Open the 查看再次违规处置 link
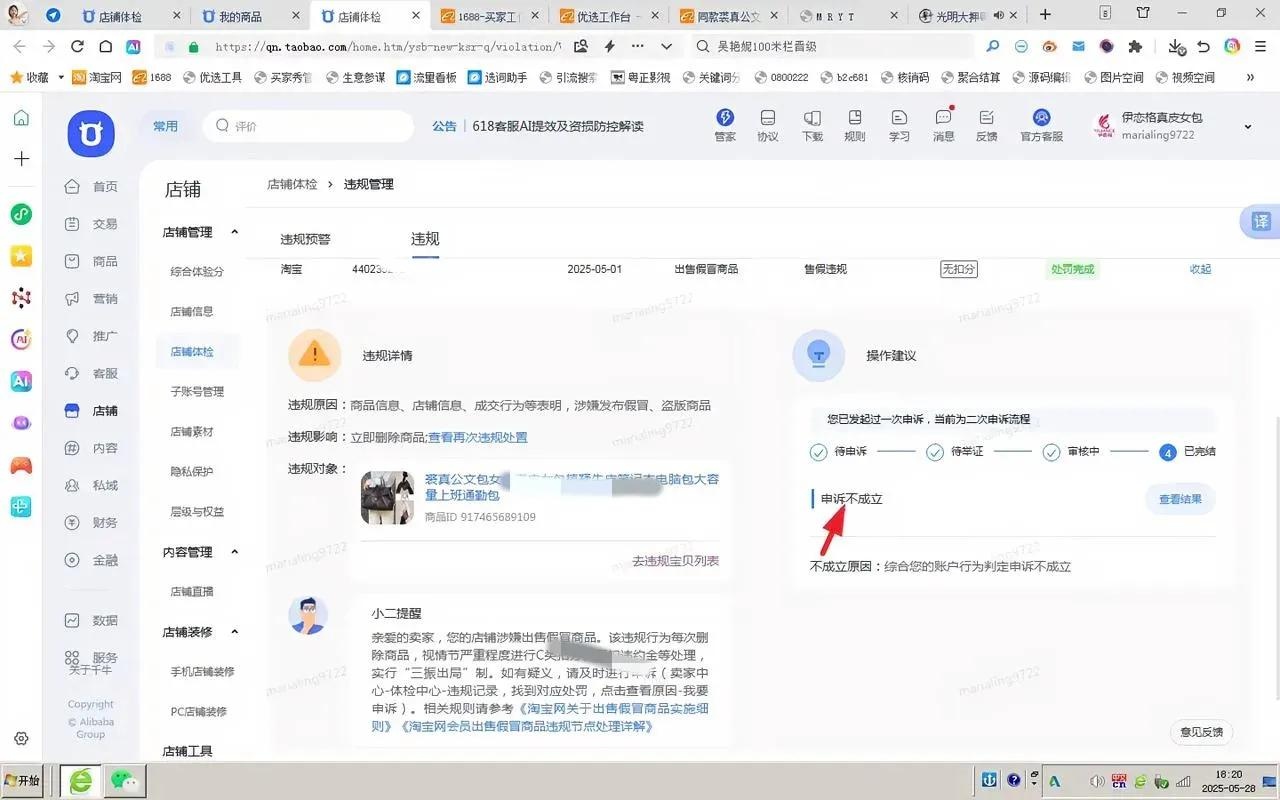Screen dimensions: 1280x800 click(478, 437)
